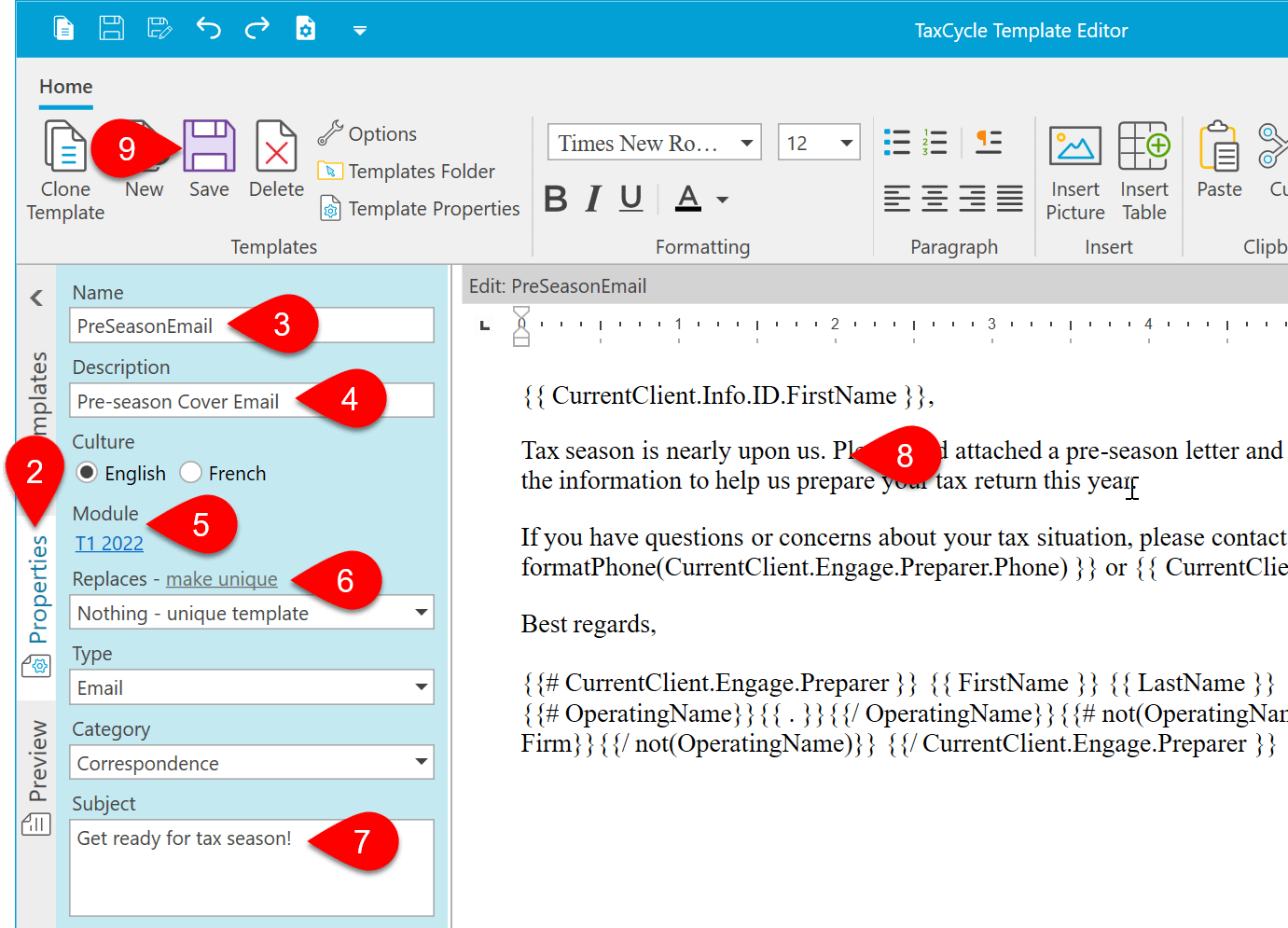1288x928 pixels.
Task: Click the Name field containing PreSeasonEmail
Action: (x=252, y=325)
